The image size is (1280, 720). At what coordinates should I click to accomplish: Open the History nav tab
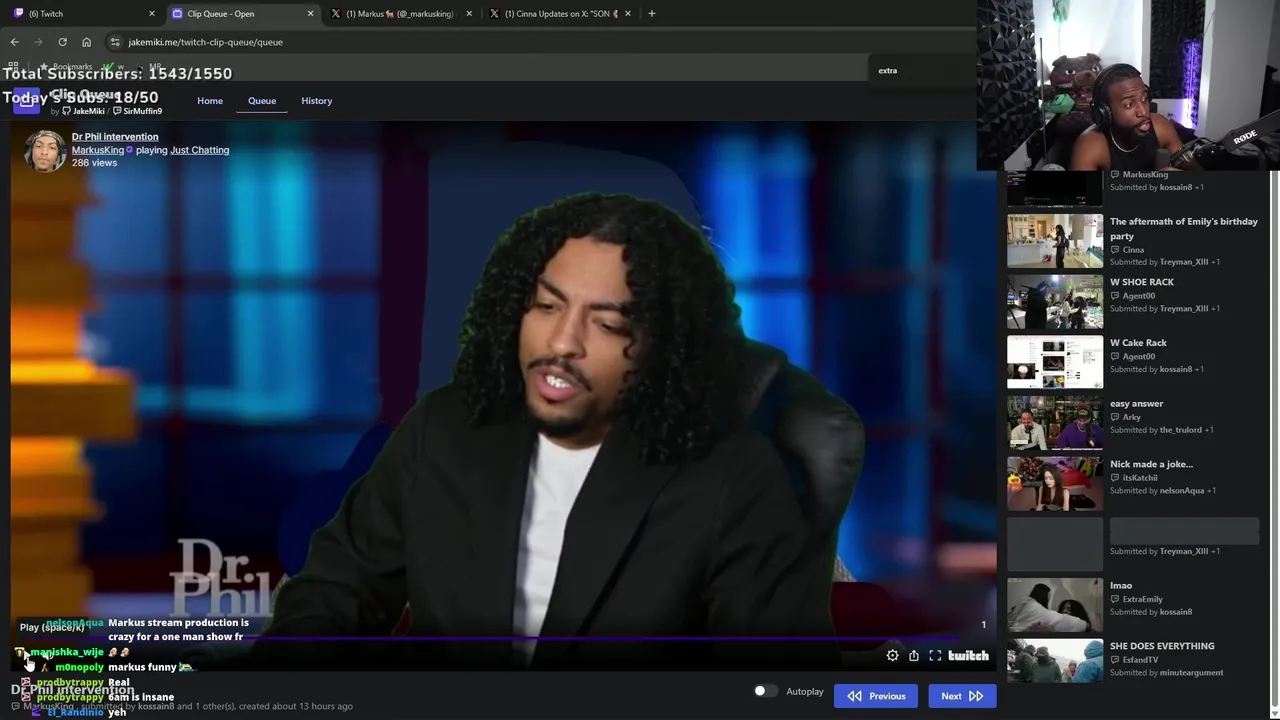[317, 101]
